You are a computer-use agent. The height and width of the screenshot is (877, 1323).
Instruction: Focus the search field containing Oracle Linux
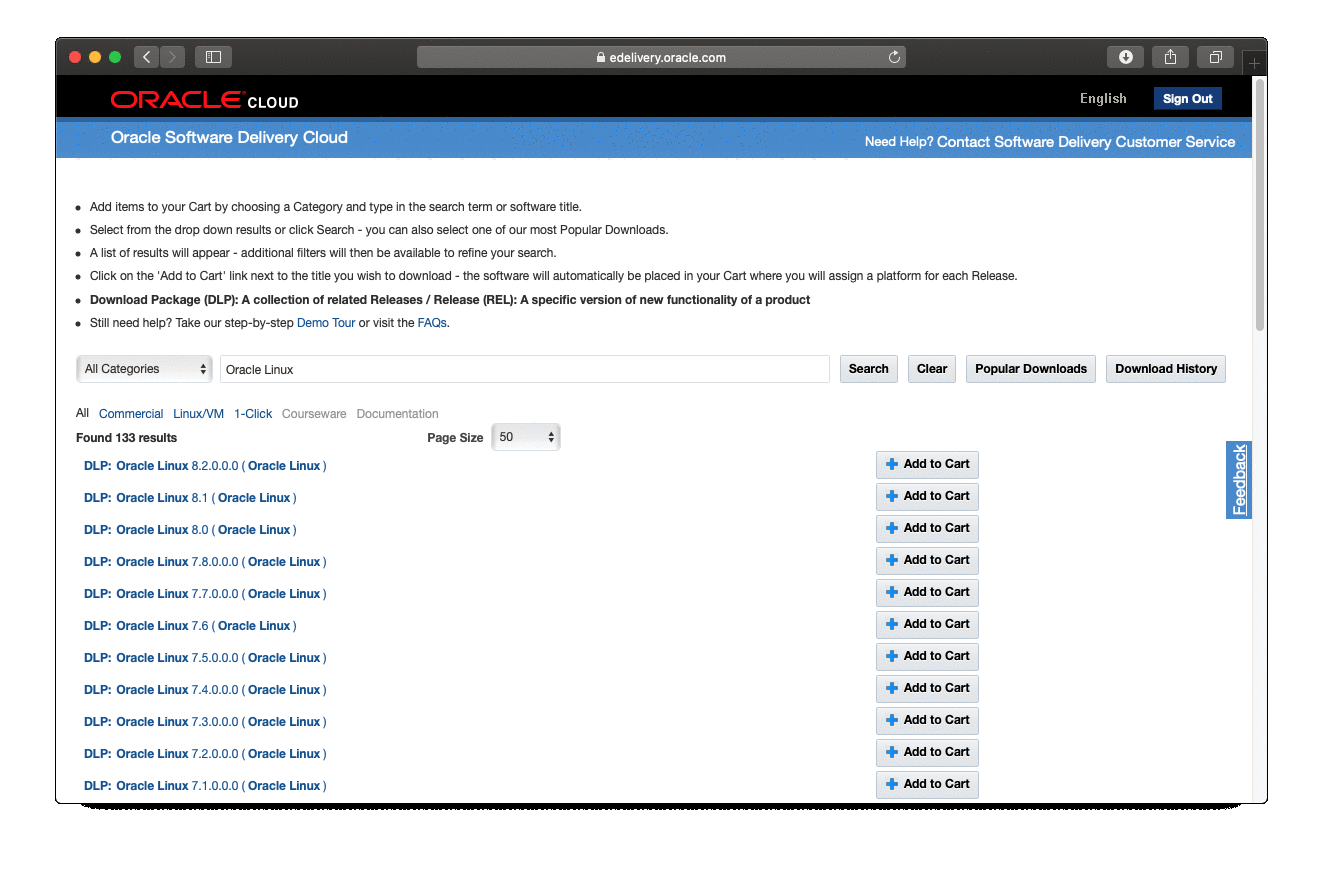525,369
